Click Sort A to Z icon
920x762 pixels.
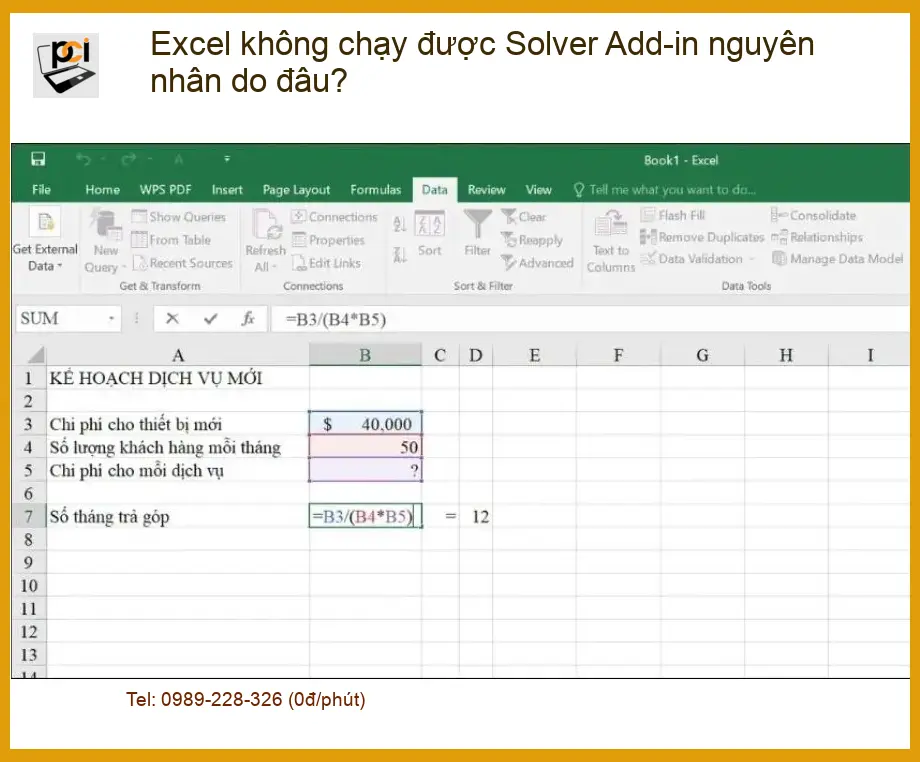click(x=400, y=224)
